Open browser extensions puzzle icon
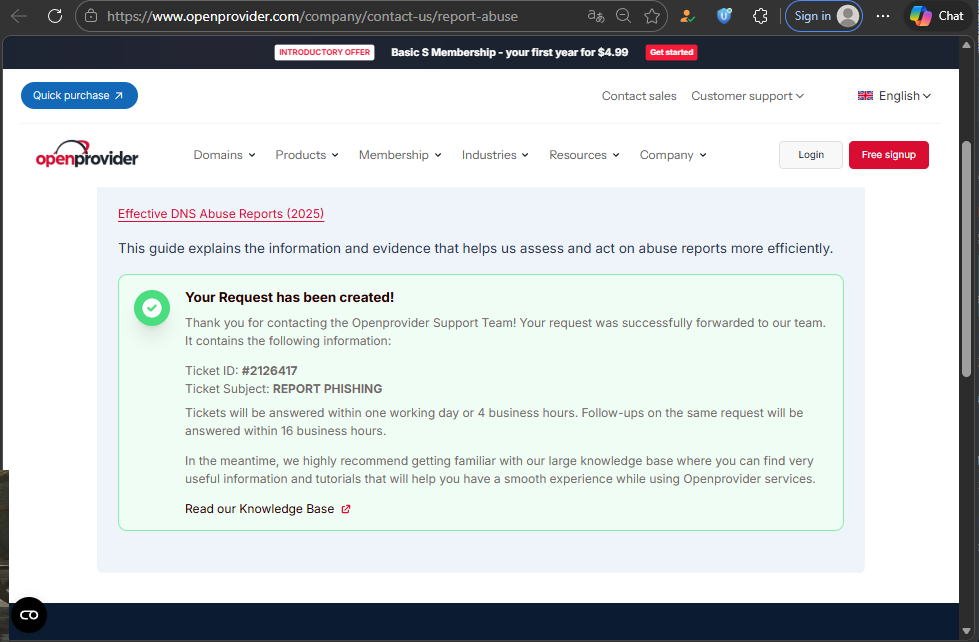 [760, 16]
